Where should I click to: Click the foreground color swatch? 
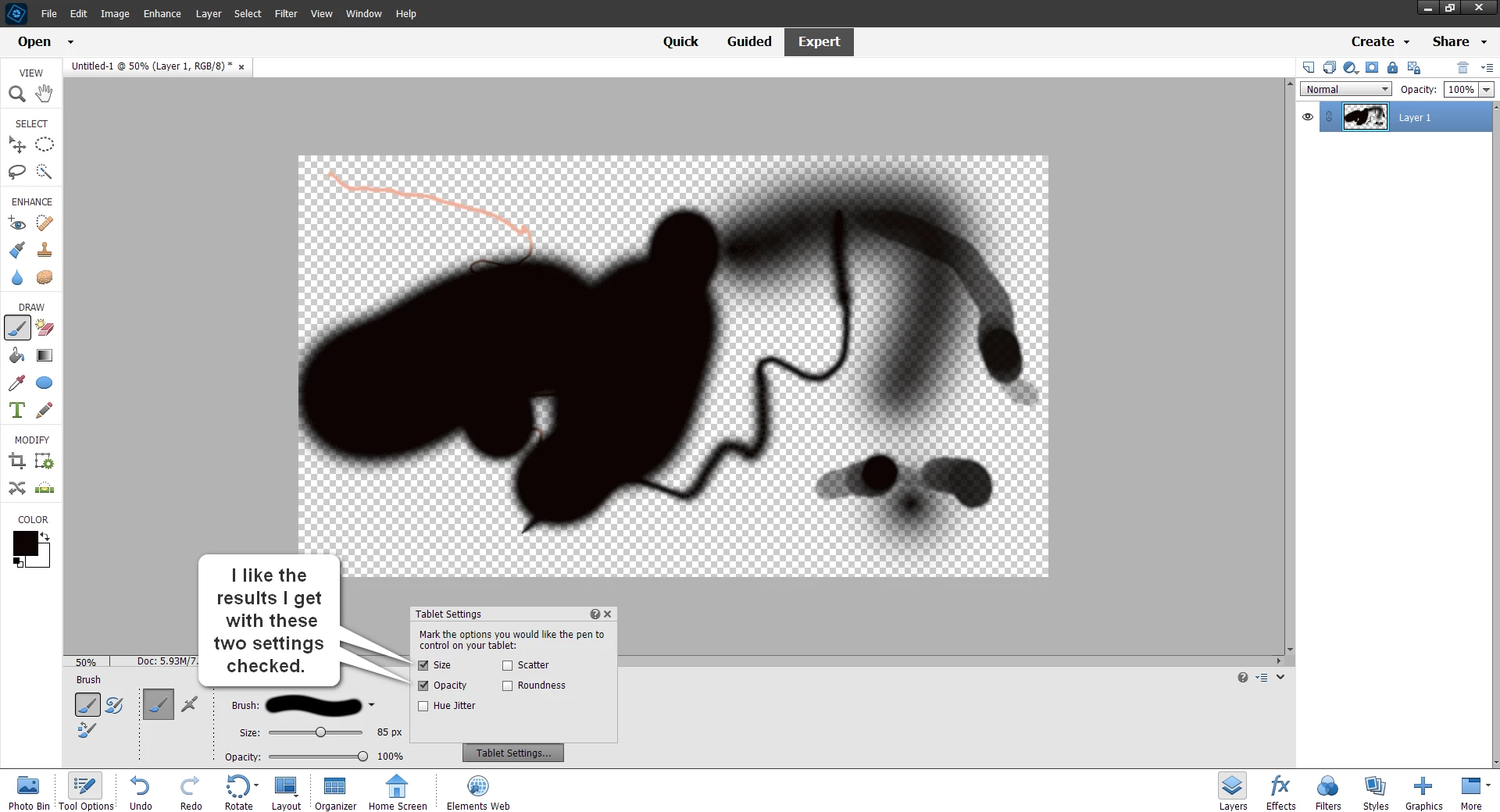pos(25,543)
